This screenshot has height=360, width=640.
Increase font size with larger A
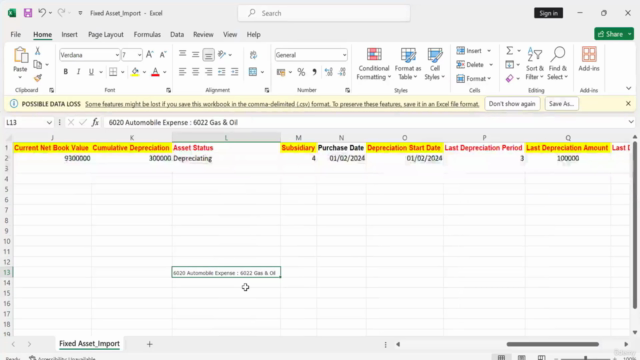point(149,55)
